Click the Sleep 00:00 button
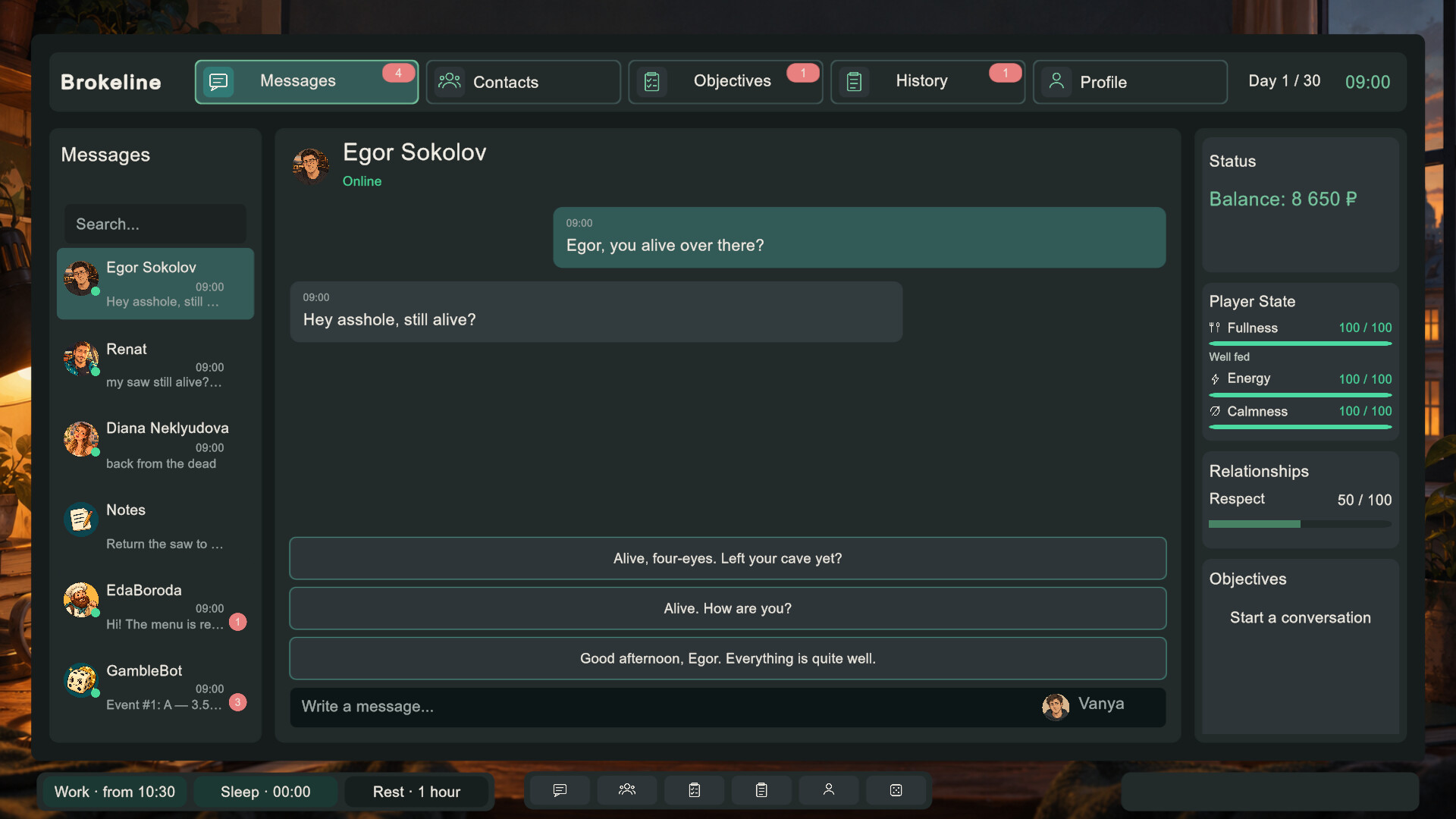This screenshot has height=819, width=1456. (265, 792)
